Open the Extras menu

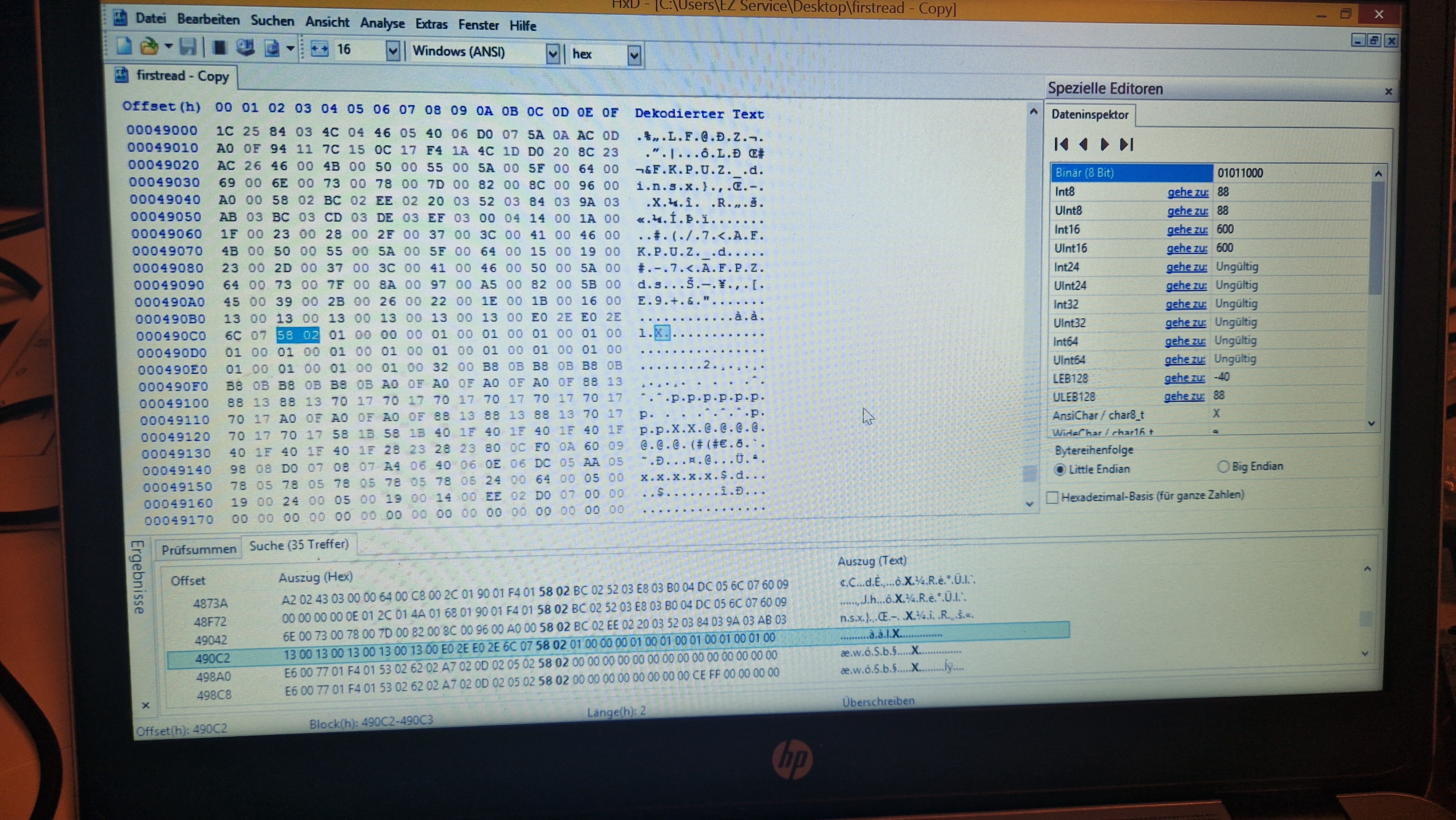[431, 24]
